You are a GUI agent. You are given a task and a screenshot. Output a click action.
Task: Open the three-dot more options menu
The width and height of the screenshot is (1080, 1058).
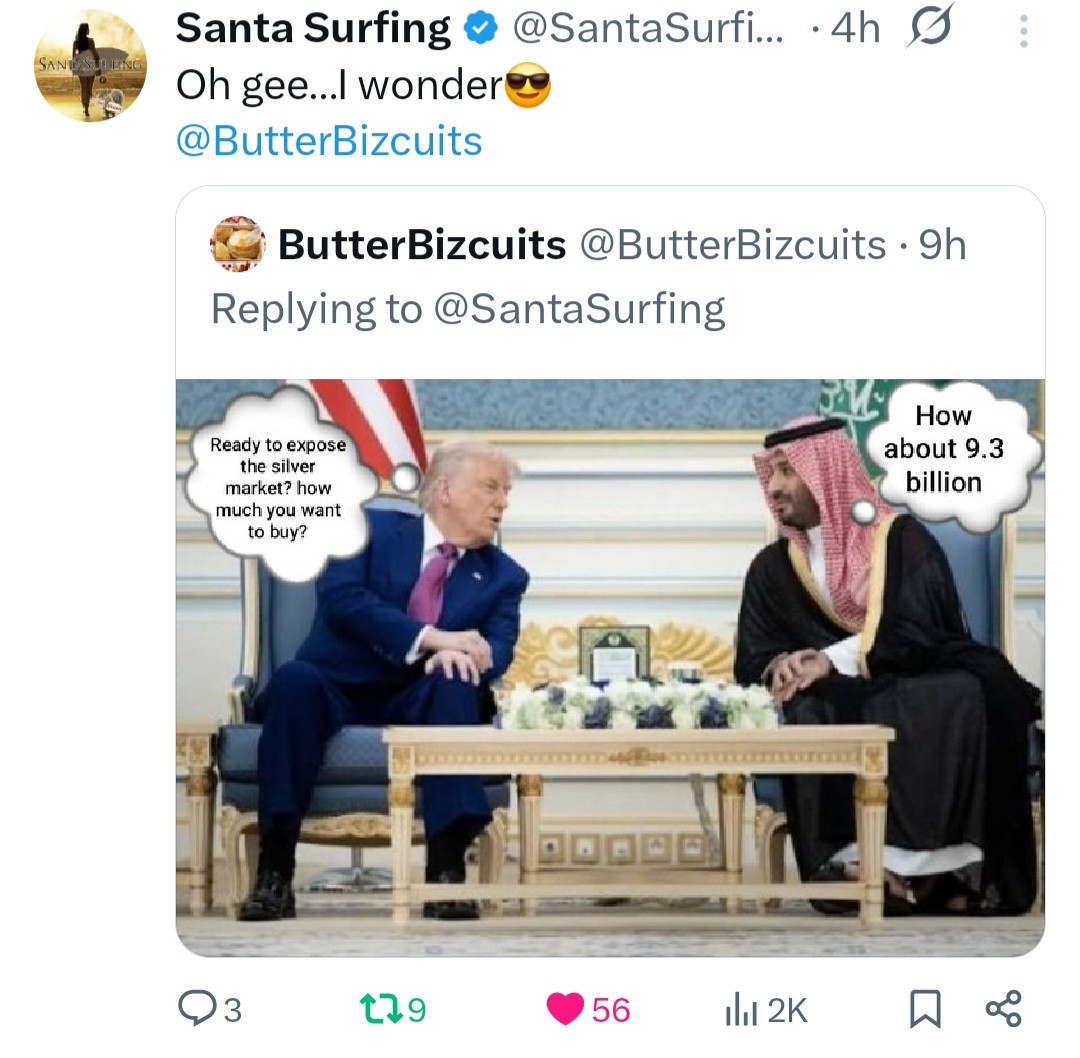pyautogui.click(x=1022, y=33)
